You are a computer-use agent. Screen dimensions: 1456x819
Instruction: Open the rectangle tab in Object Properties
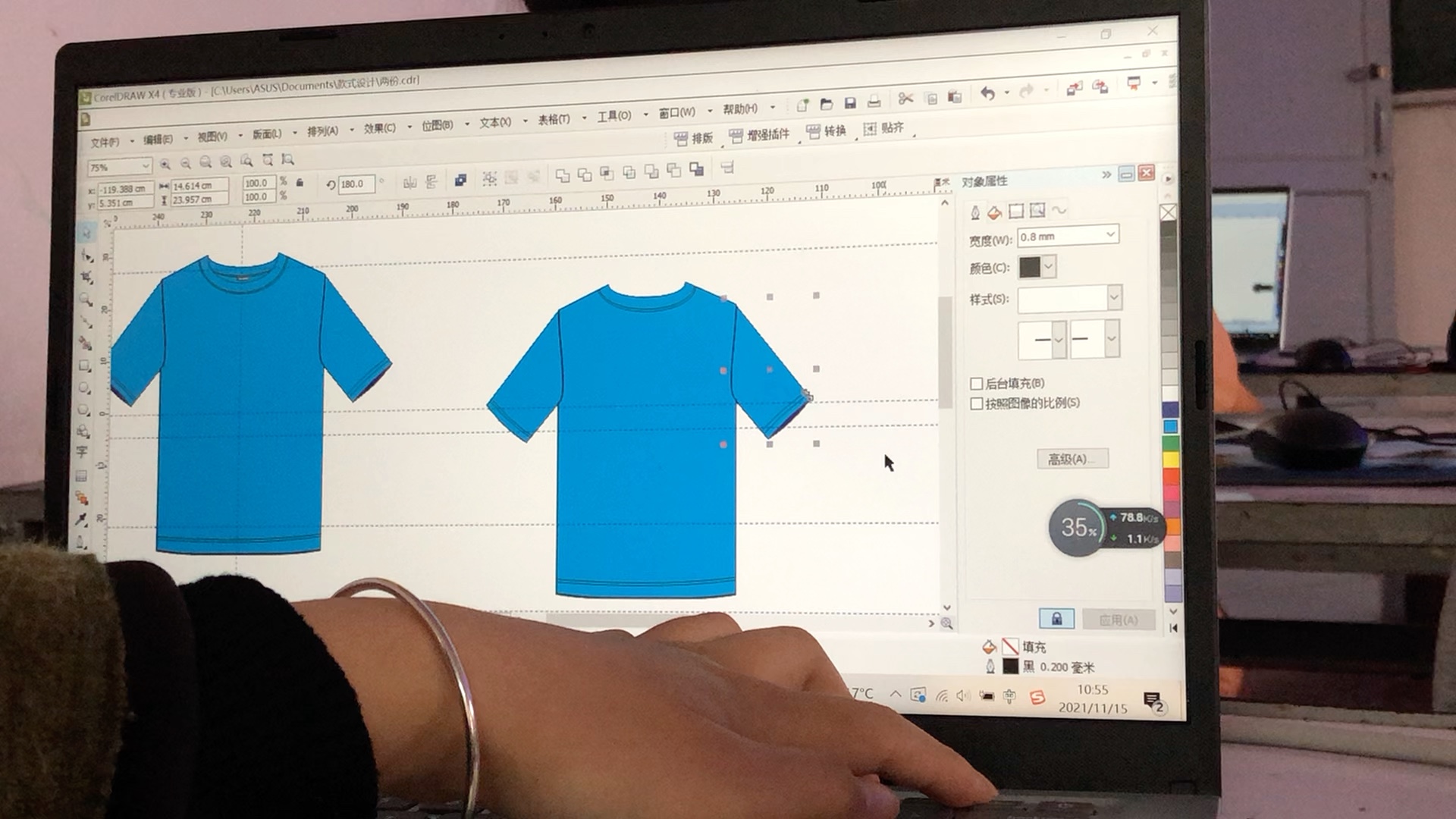1016,211
